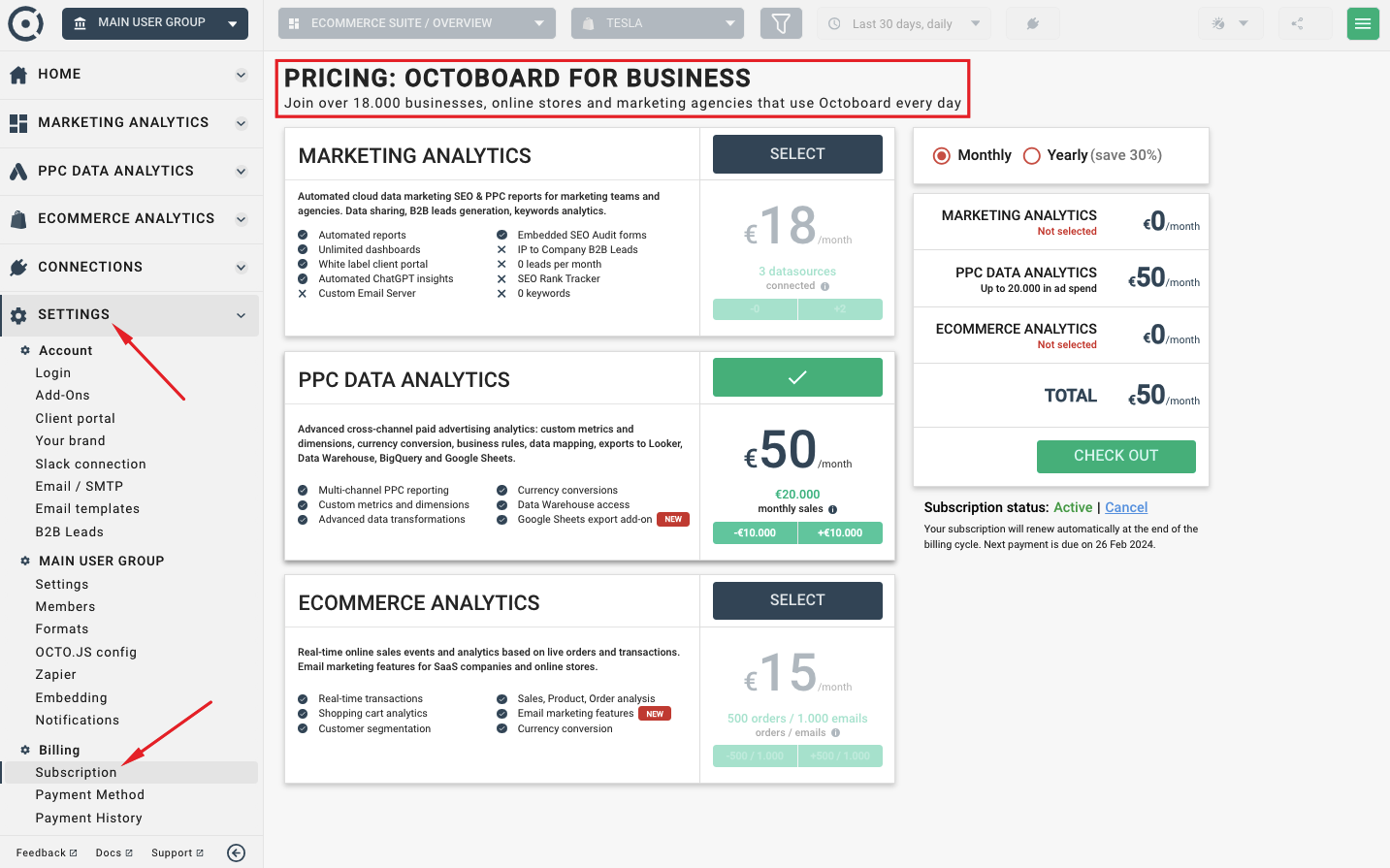Image resolution: width=1390 pixels, height=868 pixels.
Task: Increase ecommerce orders by +500 / 1.000
Action: (840, 756)
